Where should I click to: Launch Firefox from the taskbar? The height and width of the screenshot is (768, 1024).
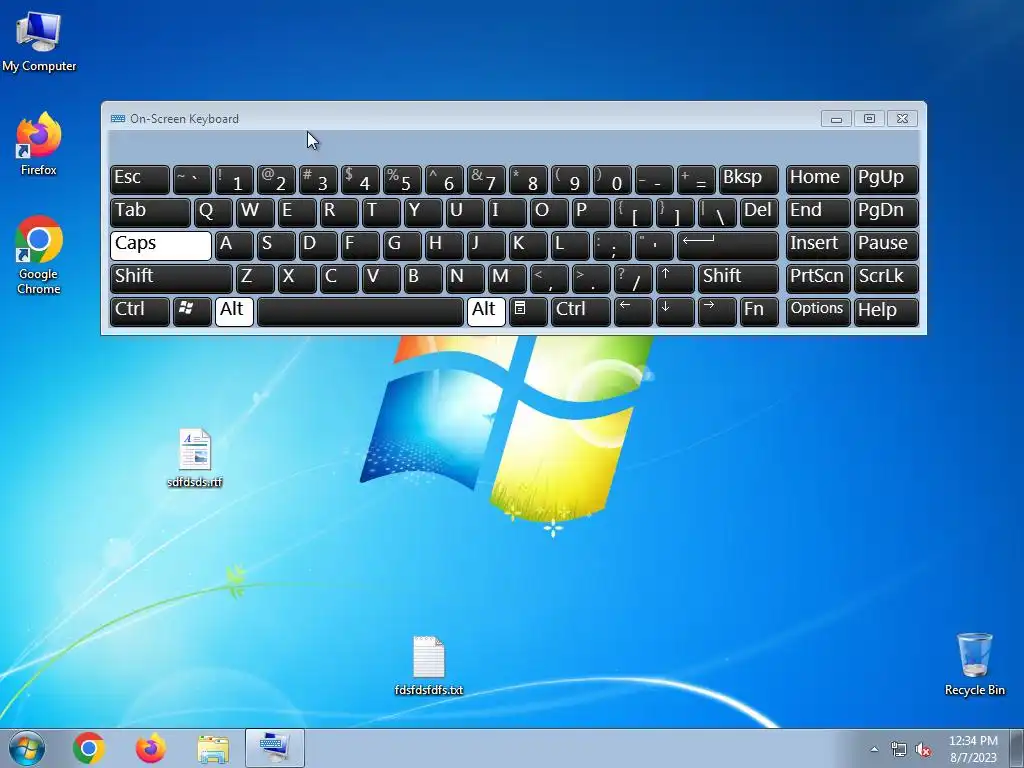pyautogui.click(x=150, y=748)
